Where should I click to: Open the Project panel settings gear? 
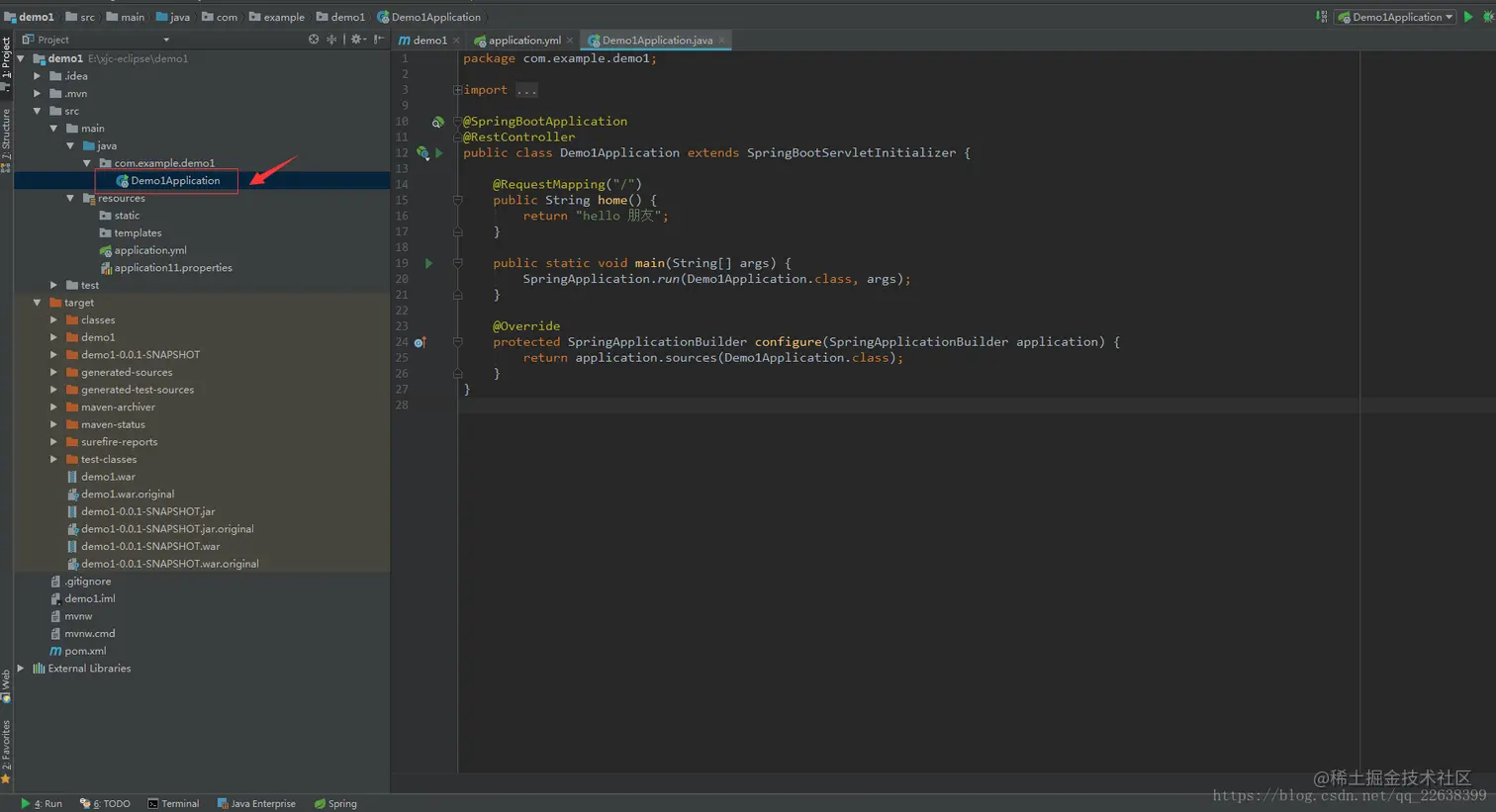point(357,40)
